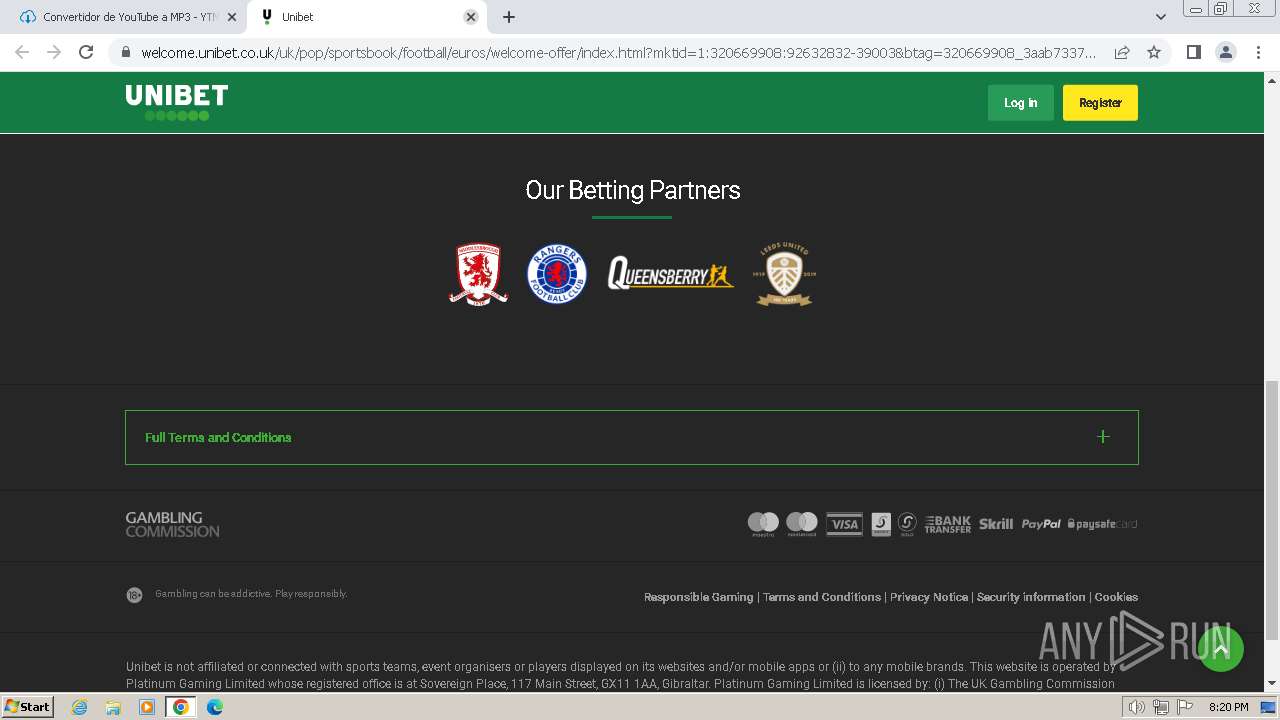The image size is (1280, 720).
Task: Click the 18+ age restriction badge
Action: pyautogui.click(x=134, y=595)
